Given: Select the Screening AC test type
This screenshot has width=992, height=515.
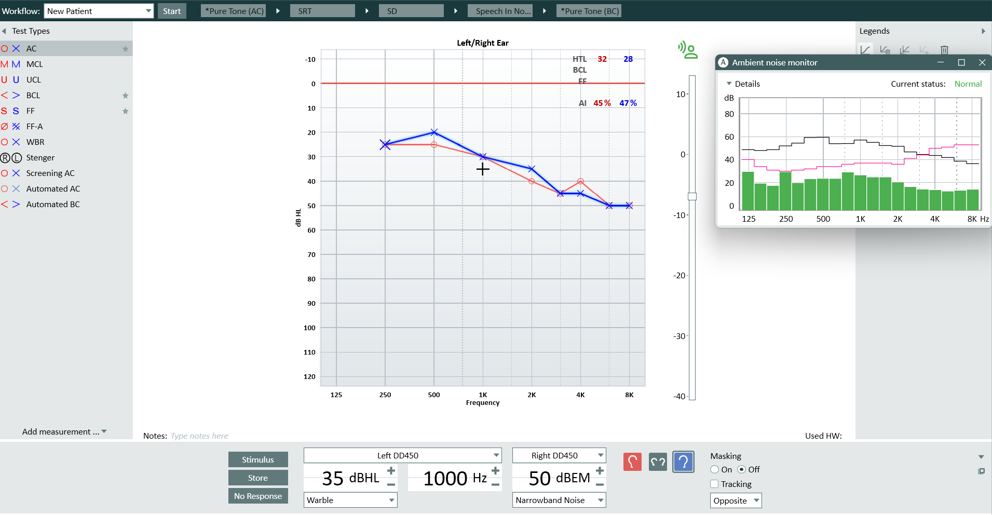Looking at the screenshot, I should (x=66, y=173).
